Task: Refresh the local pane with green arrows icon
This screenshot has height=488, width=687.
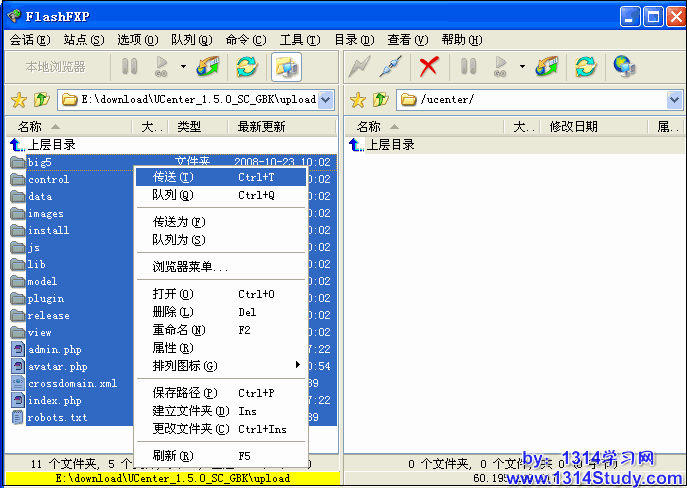Action: tap(245, 67)
